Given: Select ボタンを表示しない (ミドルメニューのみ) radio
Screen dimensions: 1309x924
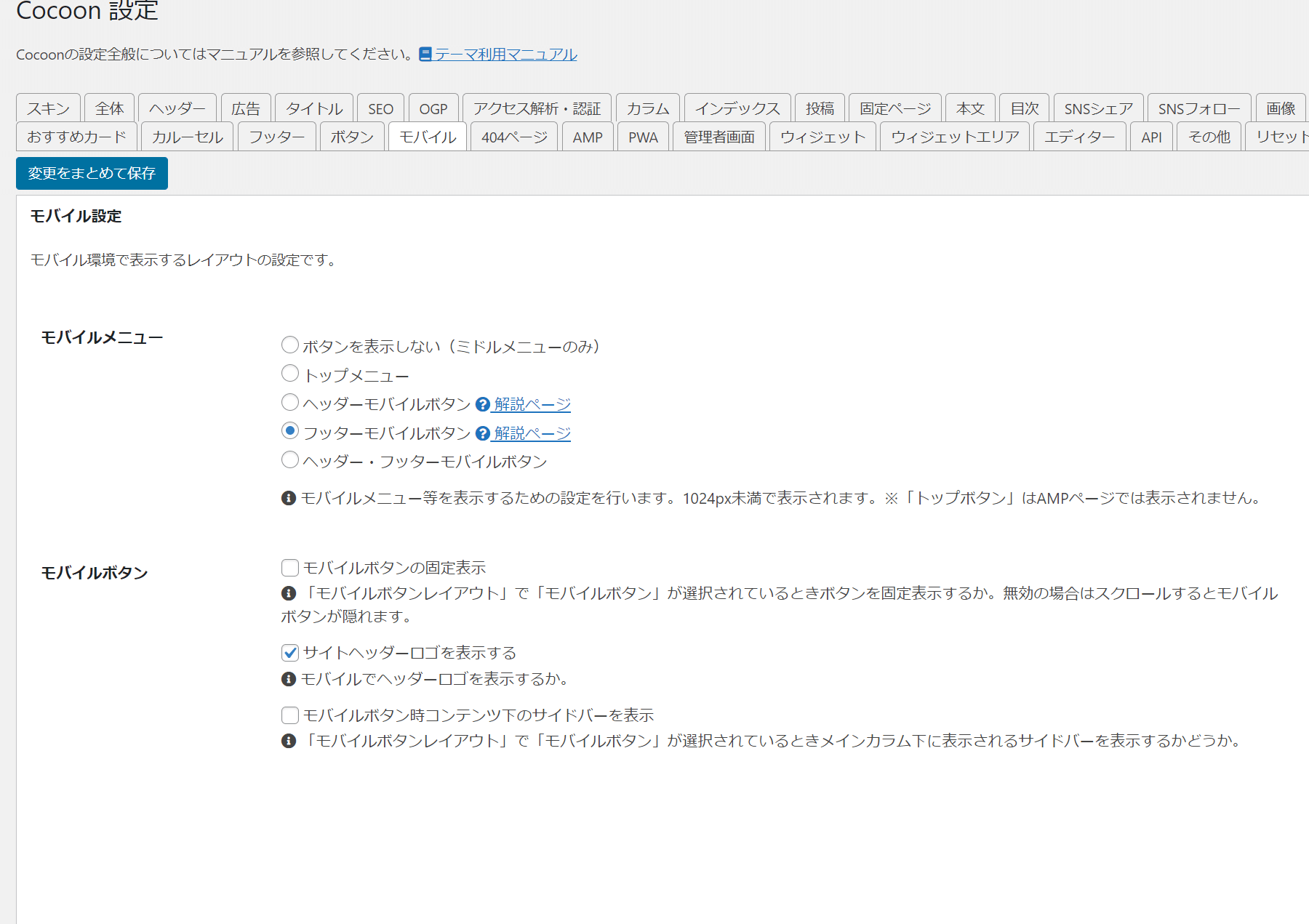Looking at the screenshot, I should pyautogui.click(x=290, y=345).
